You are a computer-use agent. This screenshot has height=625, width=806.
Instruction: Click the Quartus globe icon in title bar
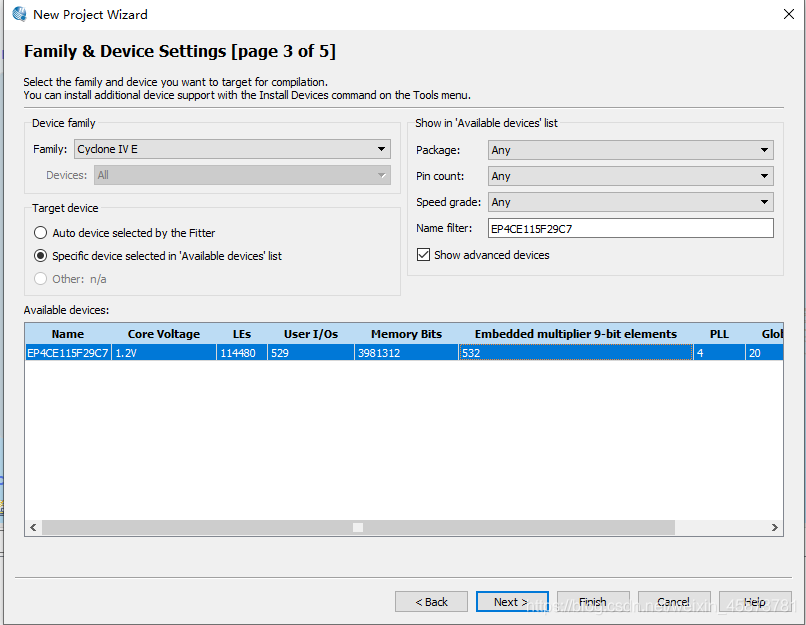(19, 14)
